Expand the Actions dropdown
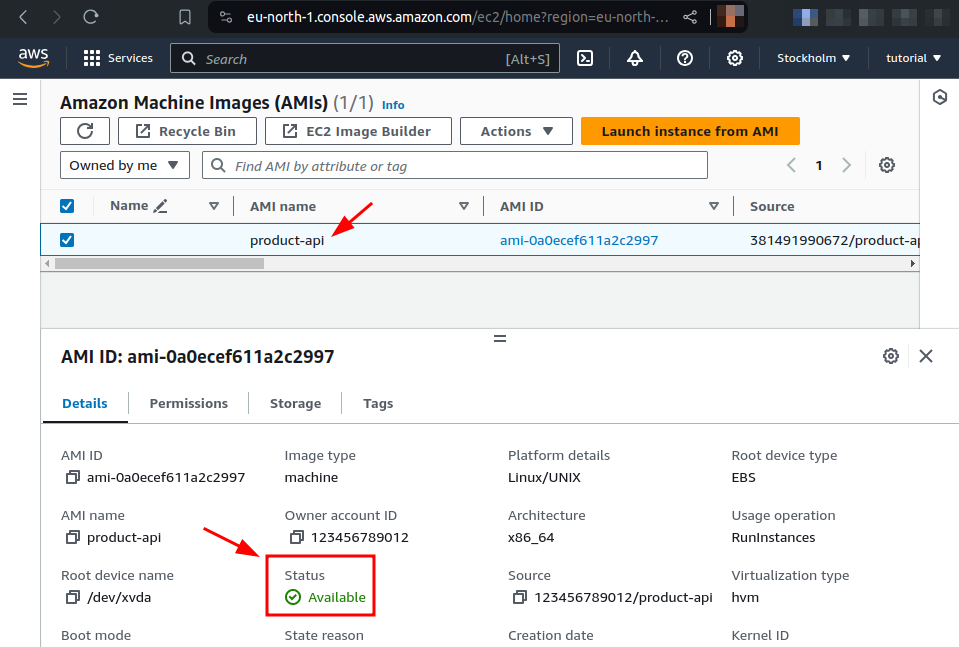This screenshot has width=959, height=647. [x=516, y=130]
